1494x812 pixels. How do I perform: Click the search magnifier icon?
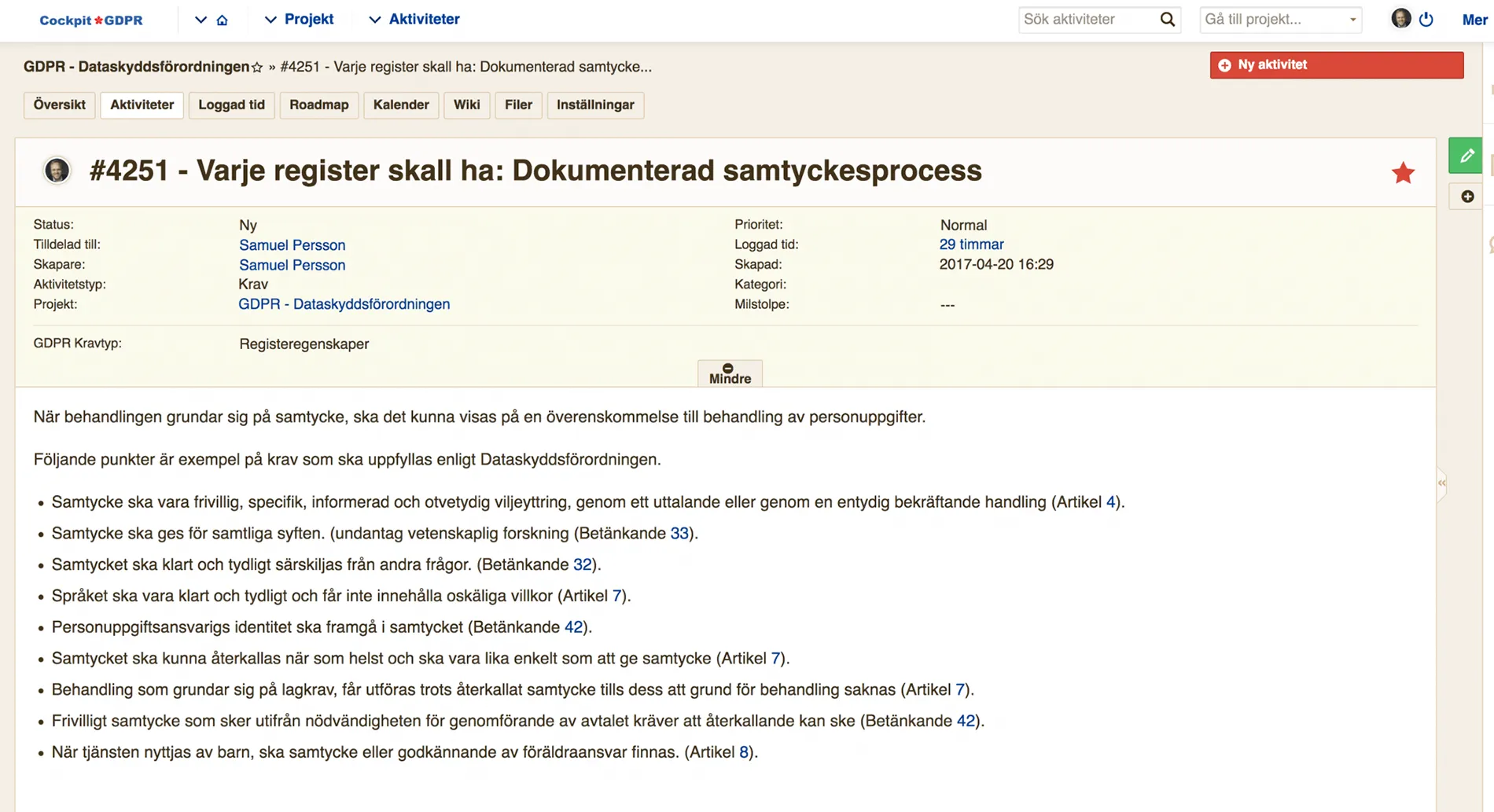1167,20
